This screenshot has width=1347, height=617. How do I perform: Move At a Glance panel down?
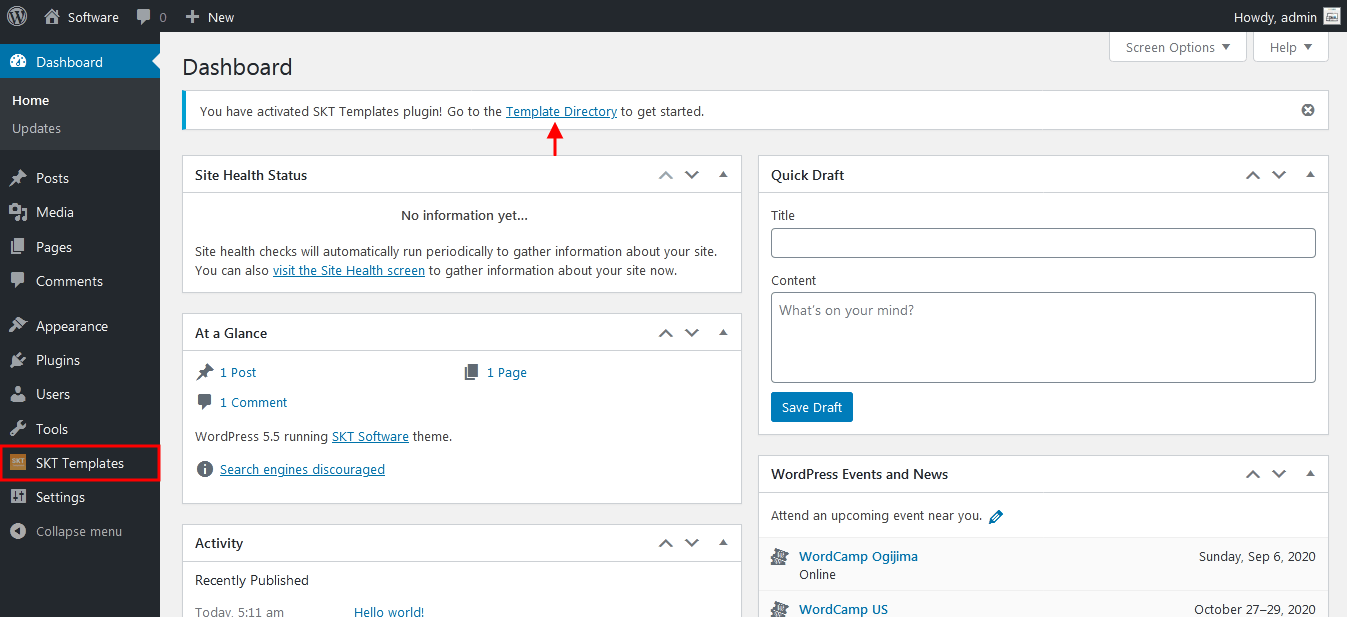click(692, 333)
